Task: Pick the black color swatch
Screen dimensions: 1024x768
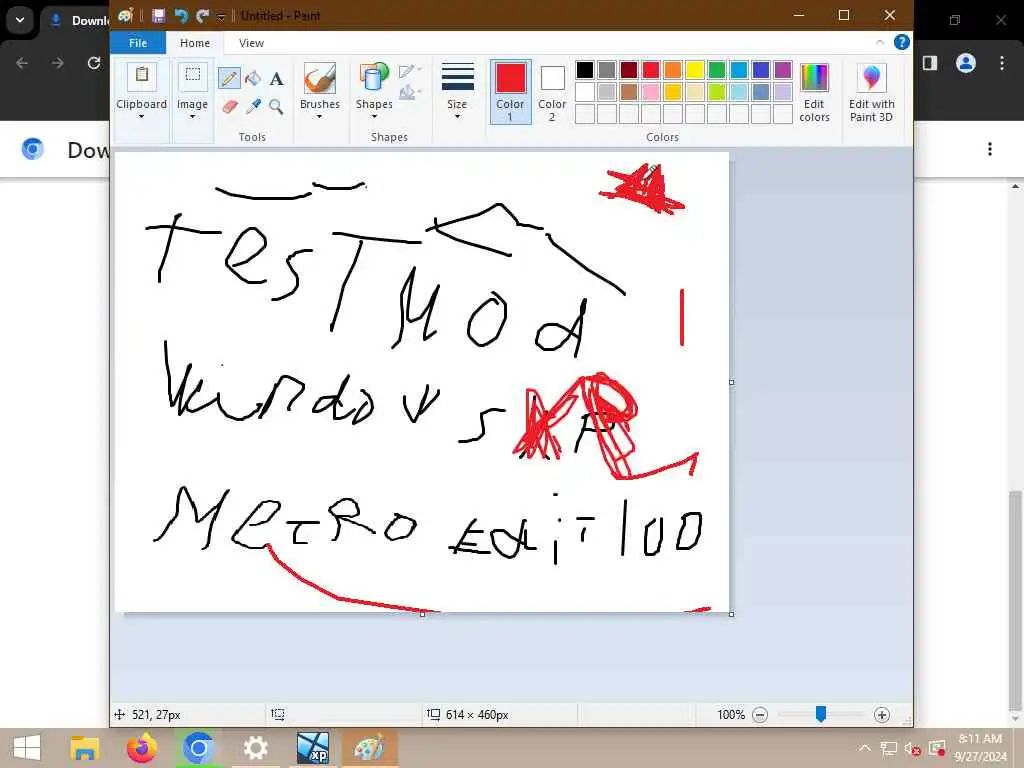Action: click(x=585, y=70)
